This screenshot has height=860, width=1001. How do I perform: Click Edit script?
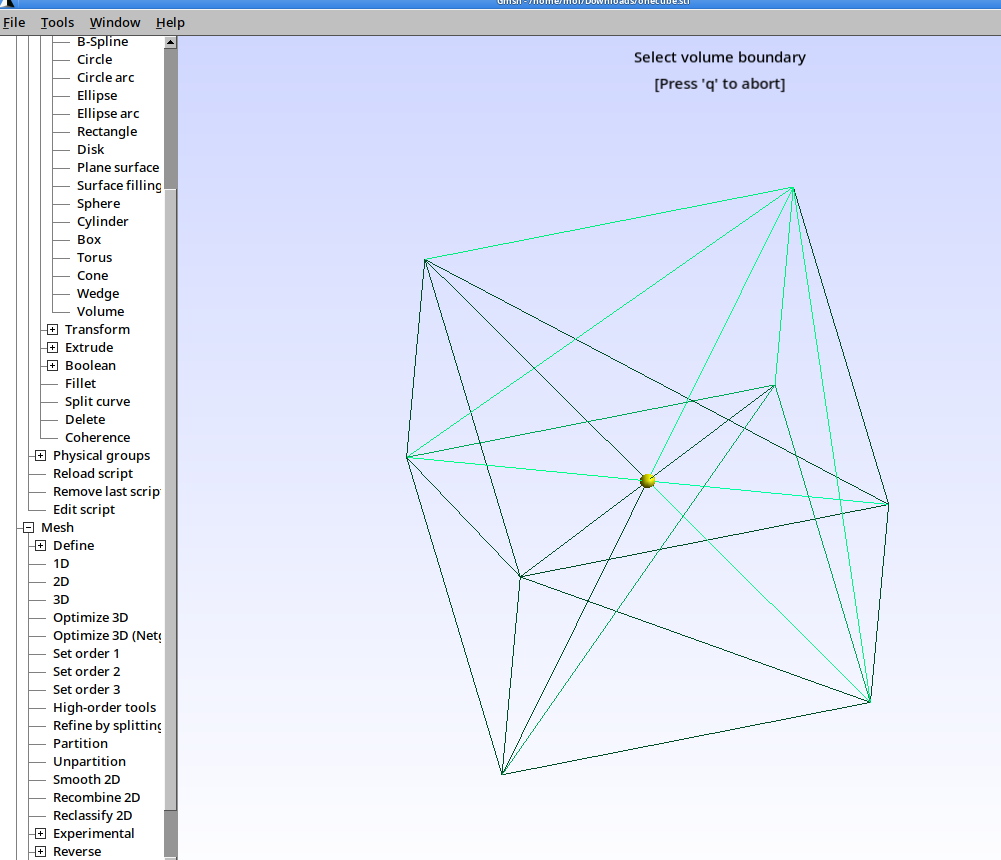(x=84, y=509)
